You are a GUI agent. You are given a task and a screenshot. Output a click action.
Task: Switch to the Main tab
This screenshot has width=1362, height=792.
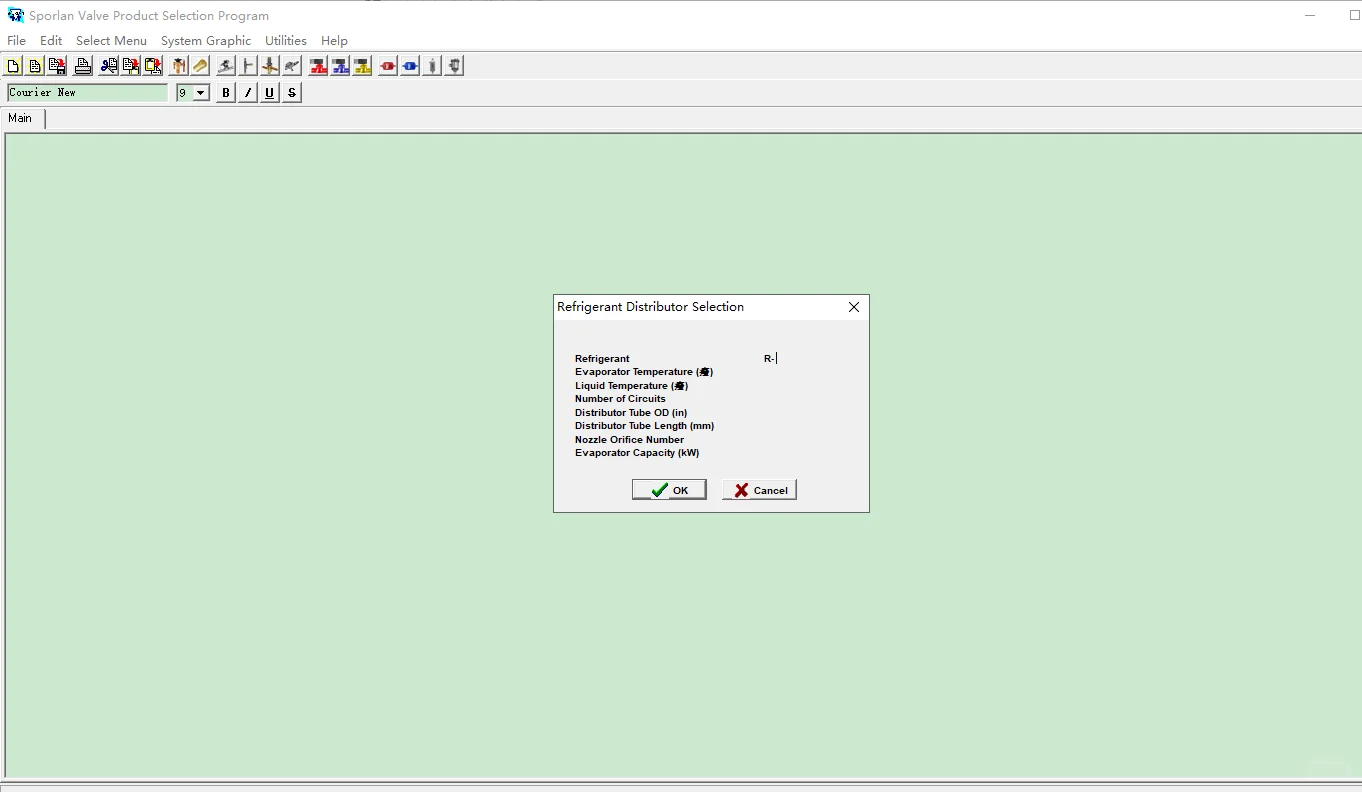pyautogui.click(x=20, y=118)
